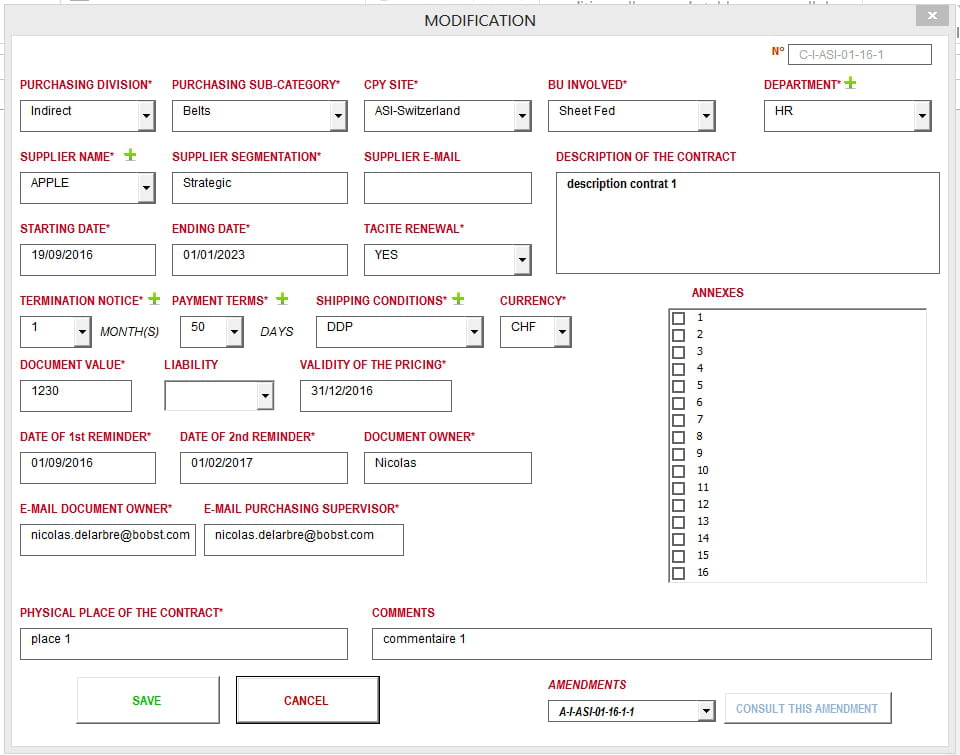Click the Description of the Contract text area

point(747,223)
